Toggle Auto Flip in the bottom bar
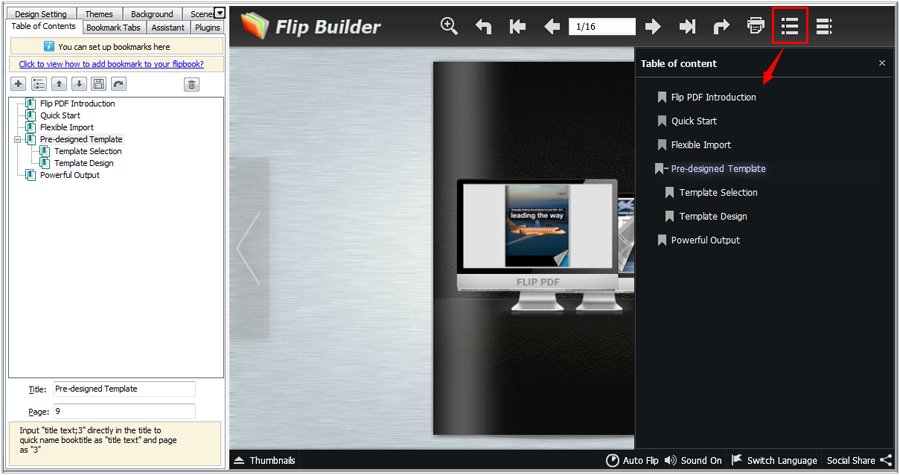 pos(633,460)
